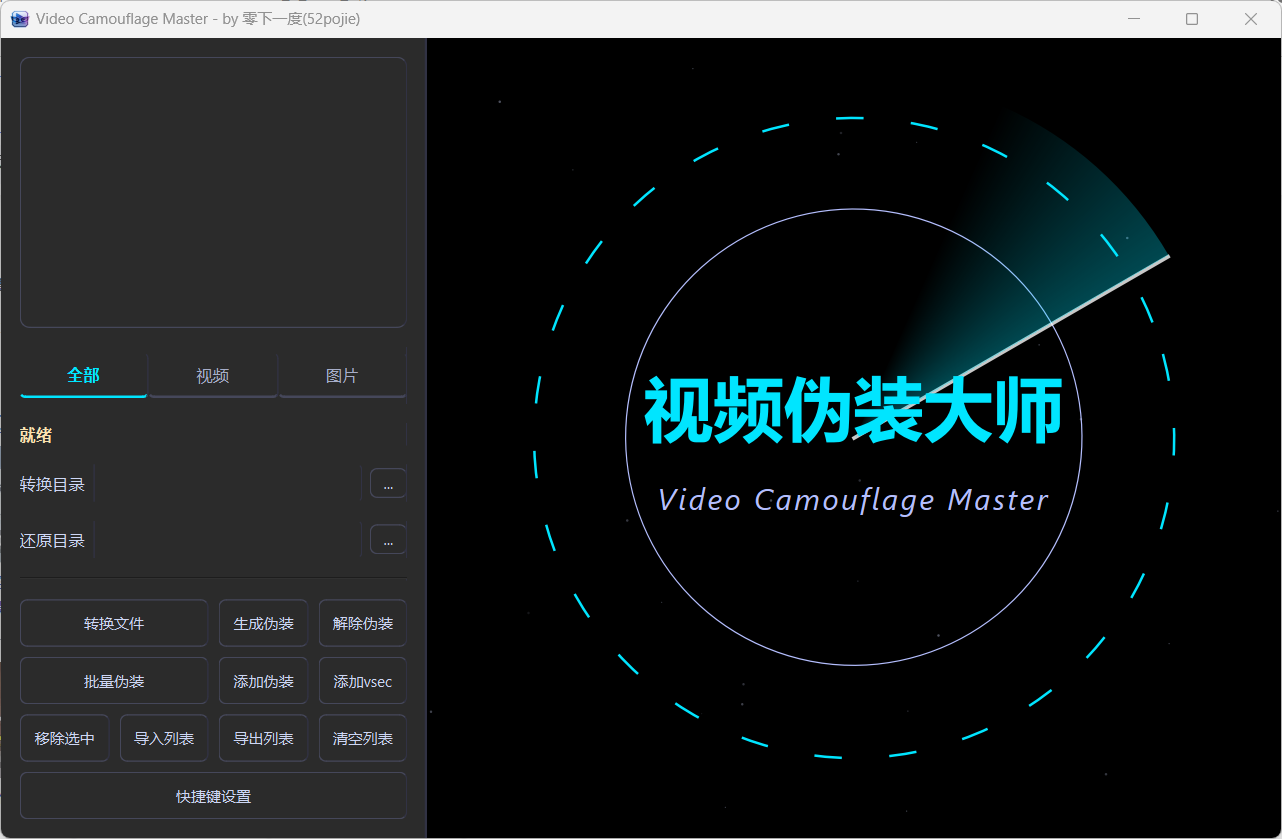Click the 添加vsec button
Viewport: 1282px width, 839px height.
[x=362, y=680]
